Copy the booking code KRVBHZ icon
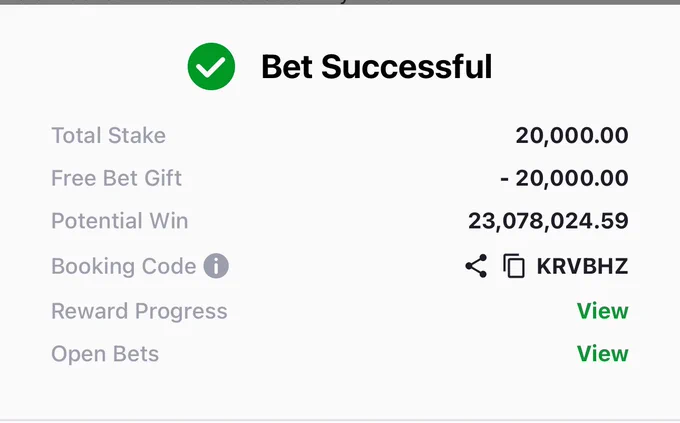The image size is (680, 423). click(514, 266)
